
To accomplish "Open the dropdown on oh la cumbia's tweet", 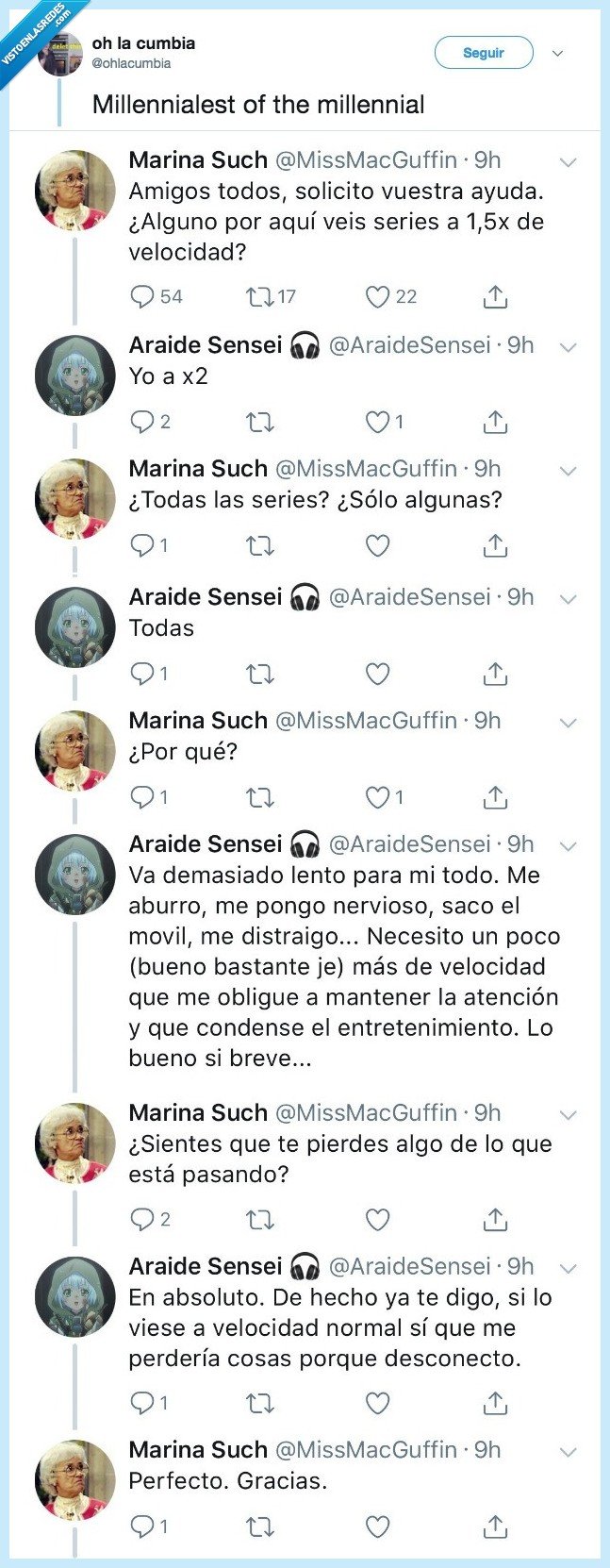I will (x=557, y=54).
